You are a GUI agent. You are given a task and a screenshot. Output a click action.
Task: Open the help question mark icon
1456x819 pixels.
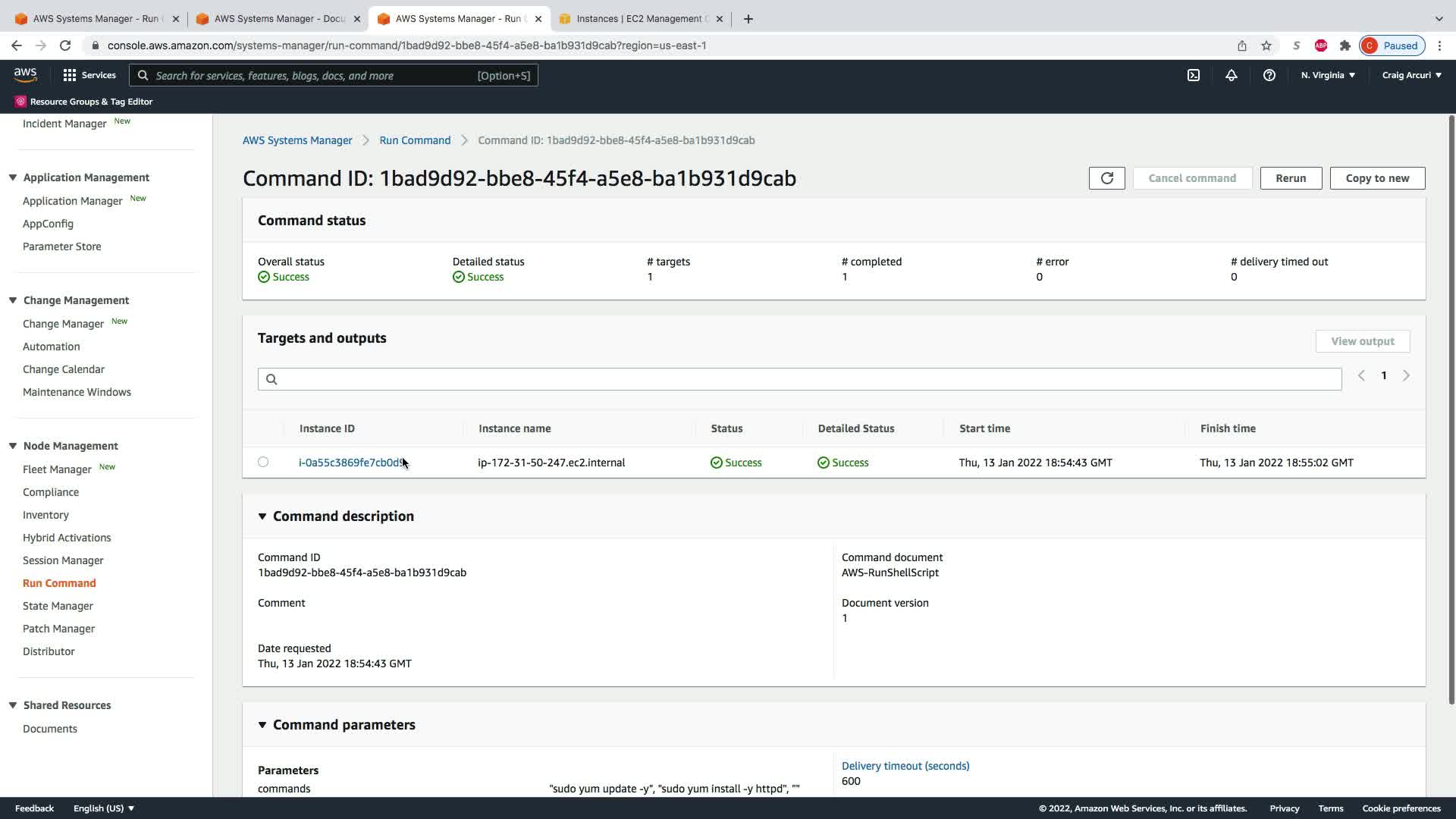[1269, 75]
